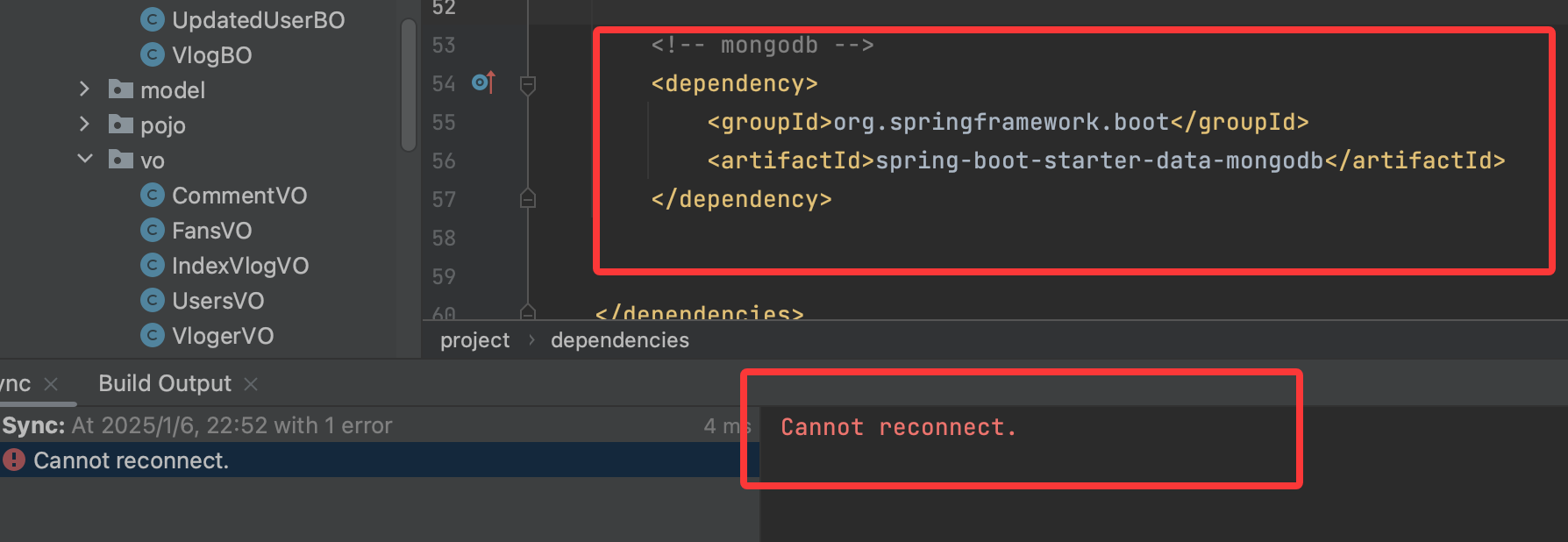
Task: Open IndexVlogVO in the project tree
Action: click(x=239, y=265)
